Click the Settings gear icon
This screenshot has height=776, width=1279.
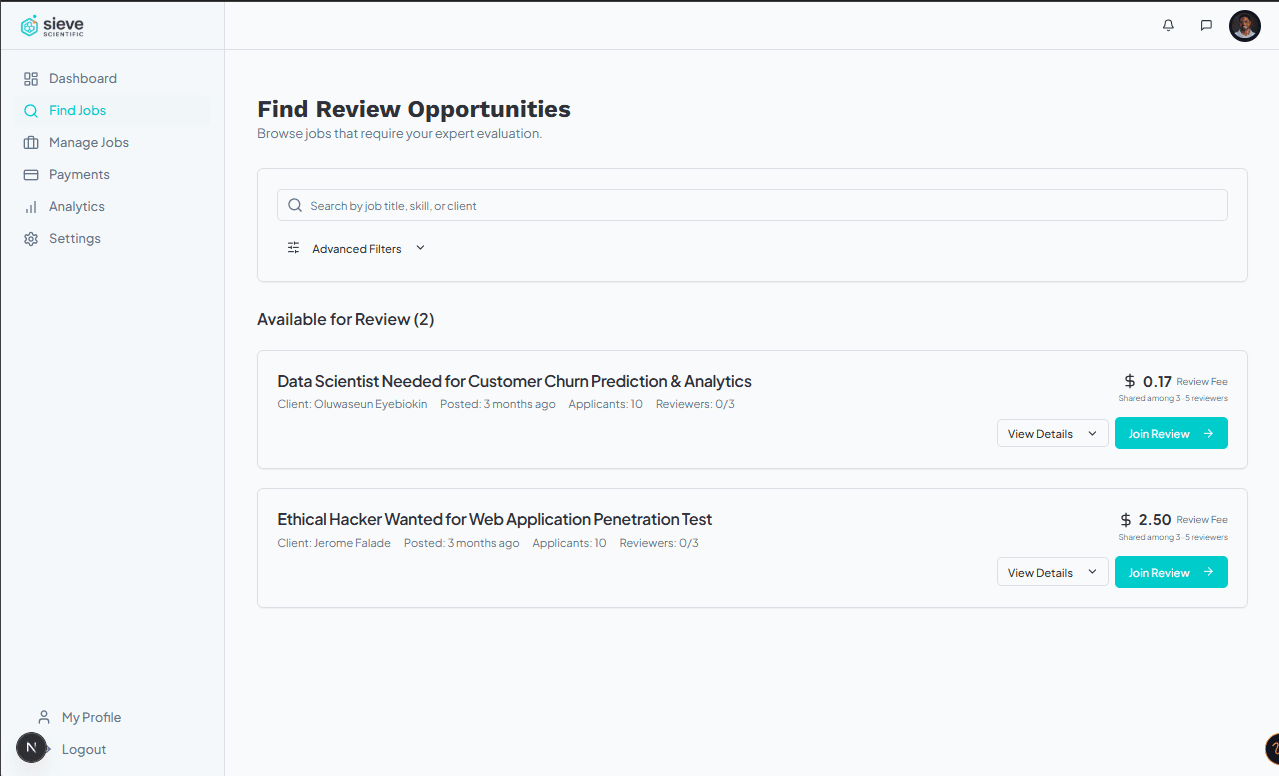31,238
